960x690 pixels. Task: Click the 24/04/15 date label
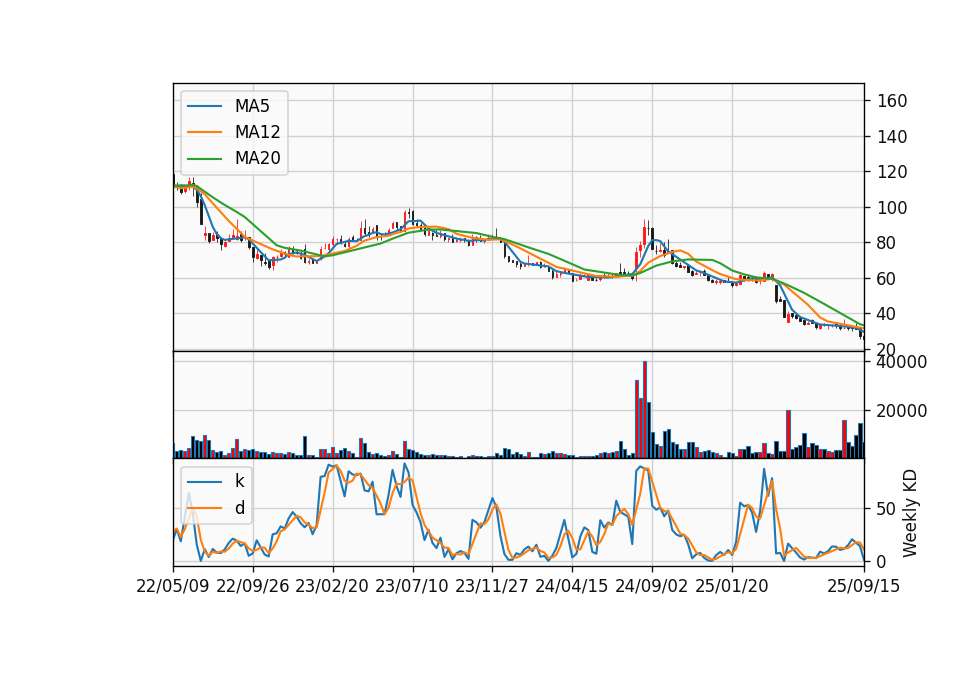(x=572, y=586)
